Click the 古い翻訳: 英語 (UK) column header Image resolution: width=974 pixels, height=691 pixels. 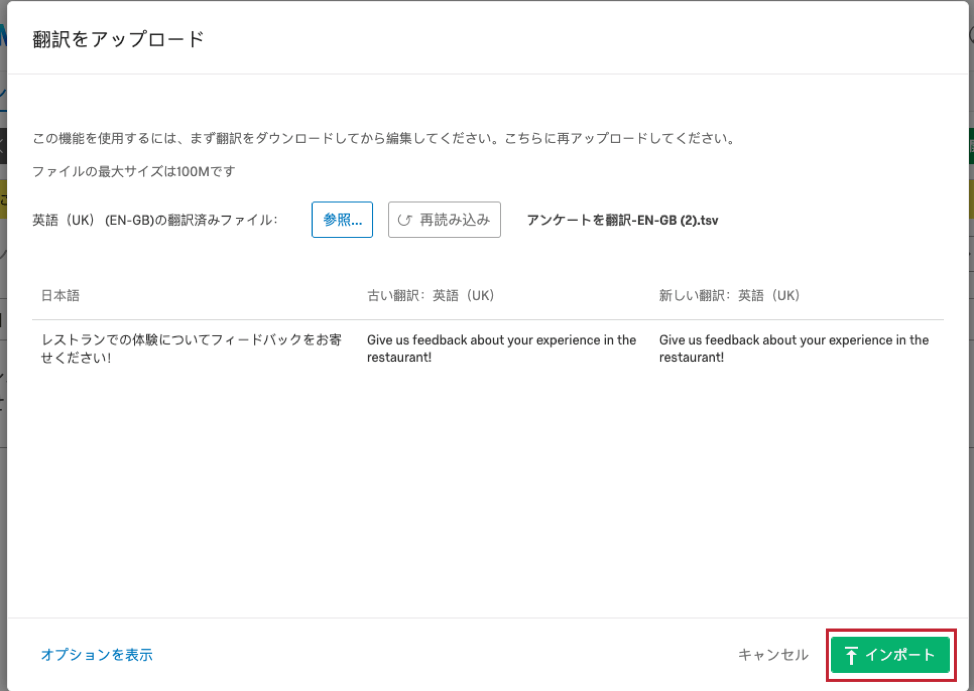click(x=430, y=296)
